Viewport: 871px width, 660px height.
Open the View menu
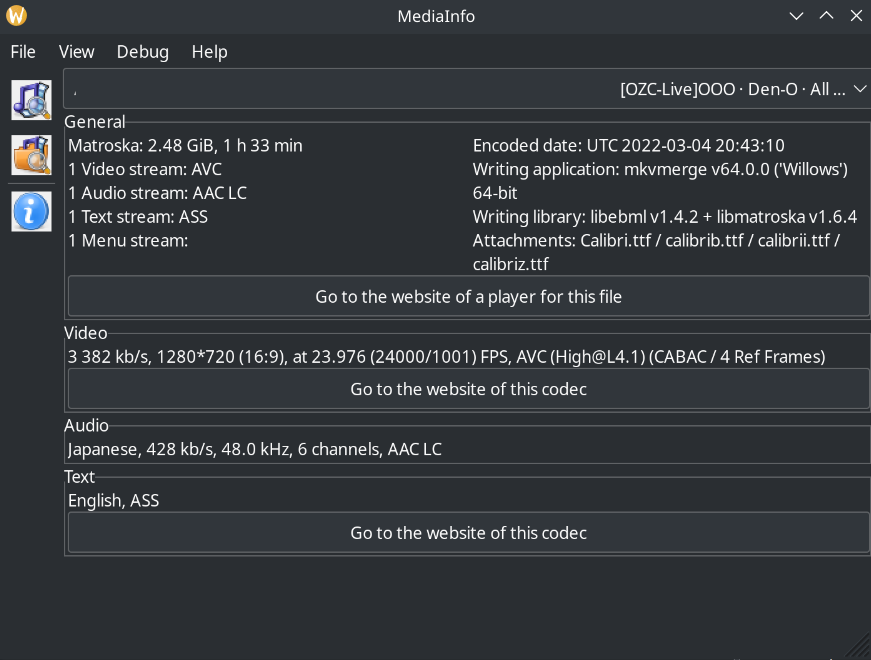[76, 51]
